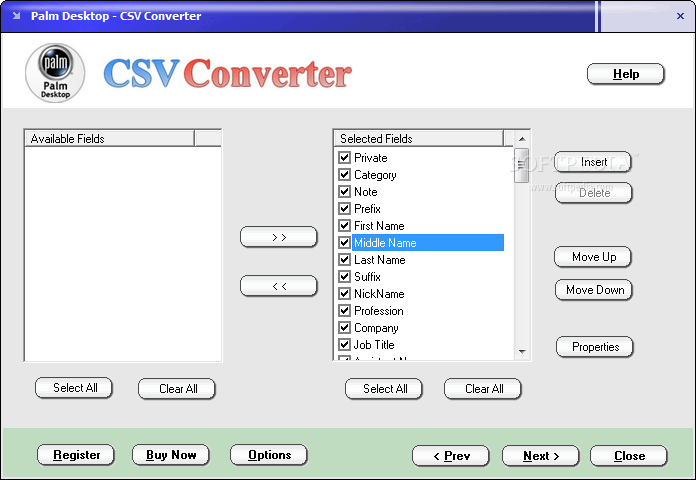The height and width of the screenshot is (480, 696).
Task: Uncheck the Job Title checkbox
Action: tap(344, 344)
